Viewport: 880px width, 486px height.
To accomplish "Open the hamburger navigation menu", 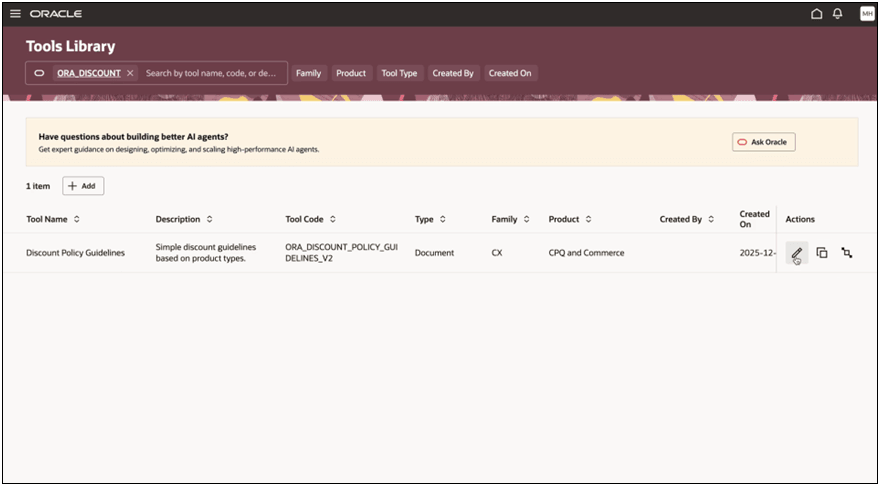I will 15,13.
